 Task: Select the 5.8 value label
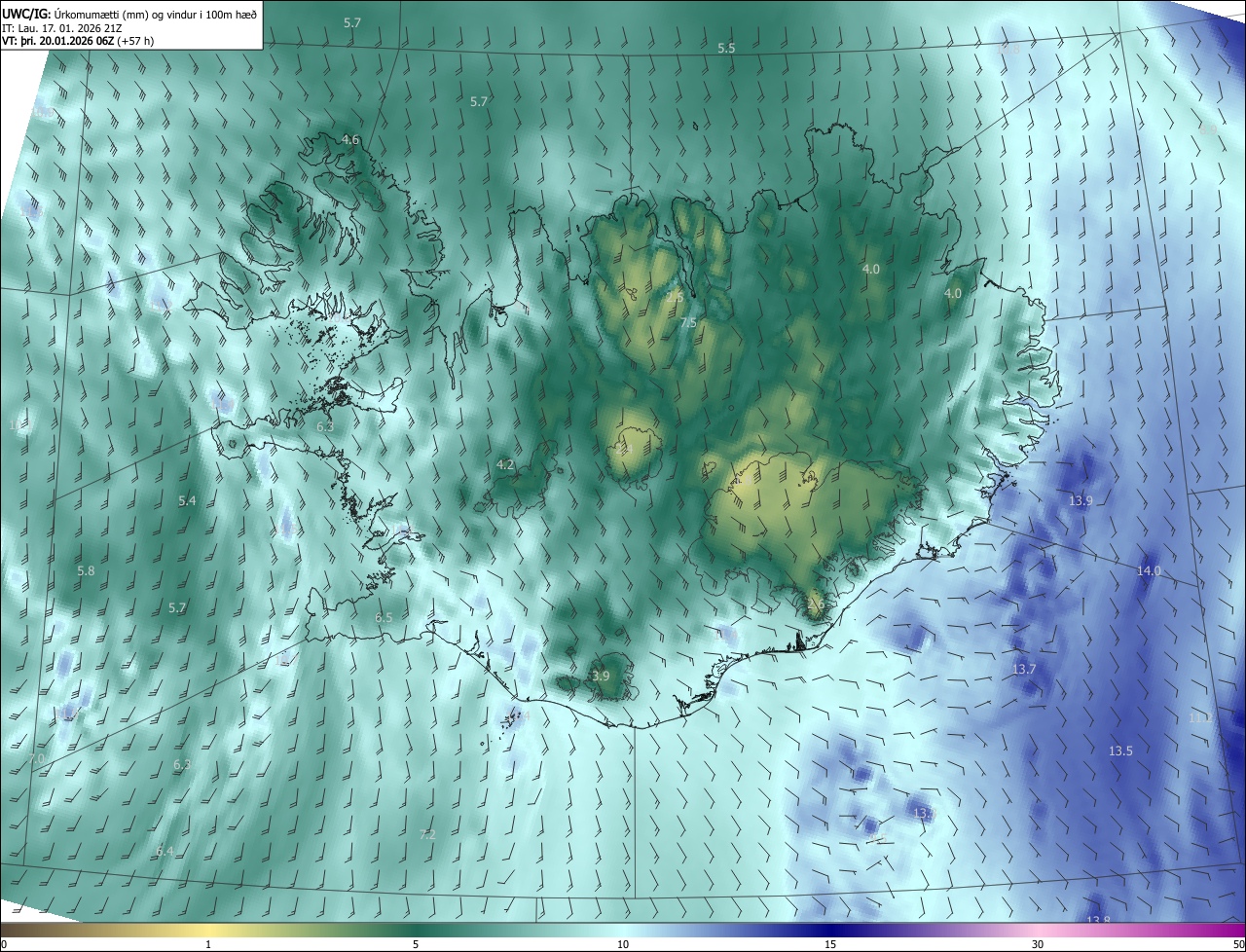pyautogui.click(x=86, y=570)
